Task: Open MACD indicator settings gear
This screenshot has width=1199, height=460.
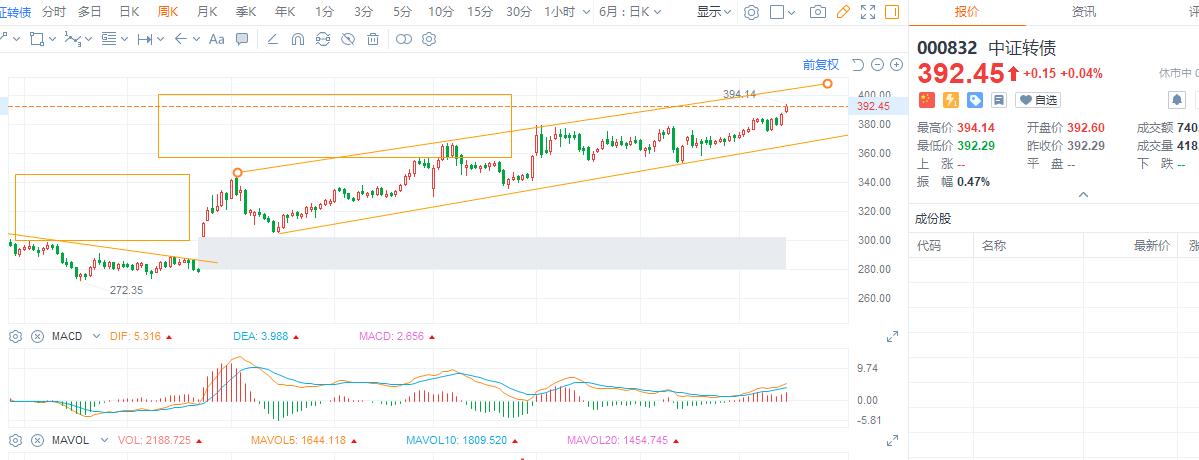Action: (x=16, y=336)
